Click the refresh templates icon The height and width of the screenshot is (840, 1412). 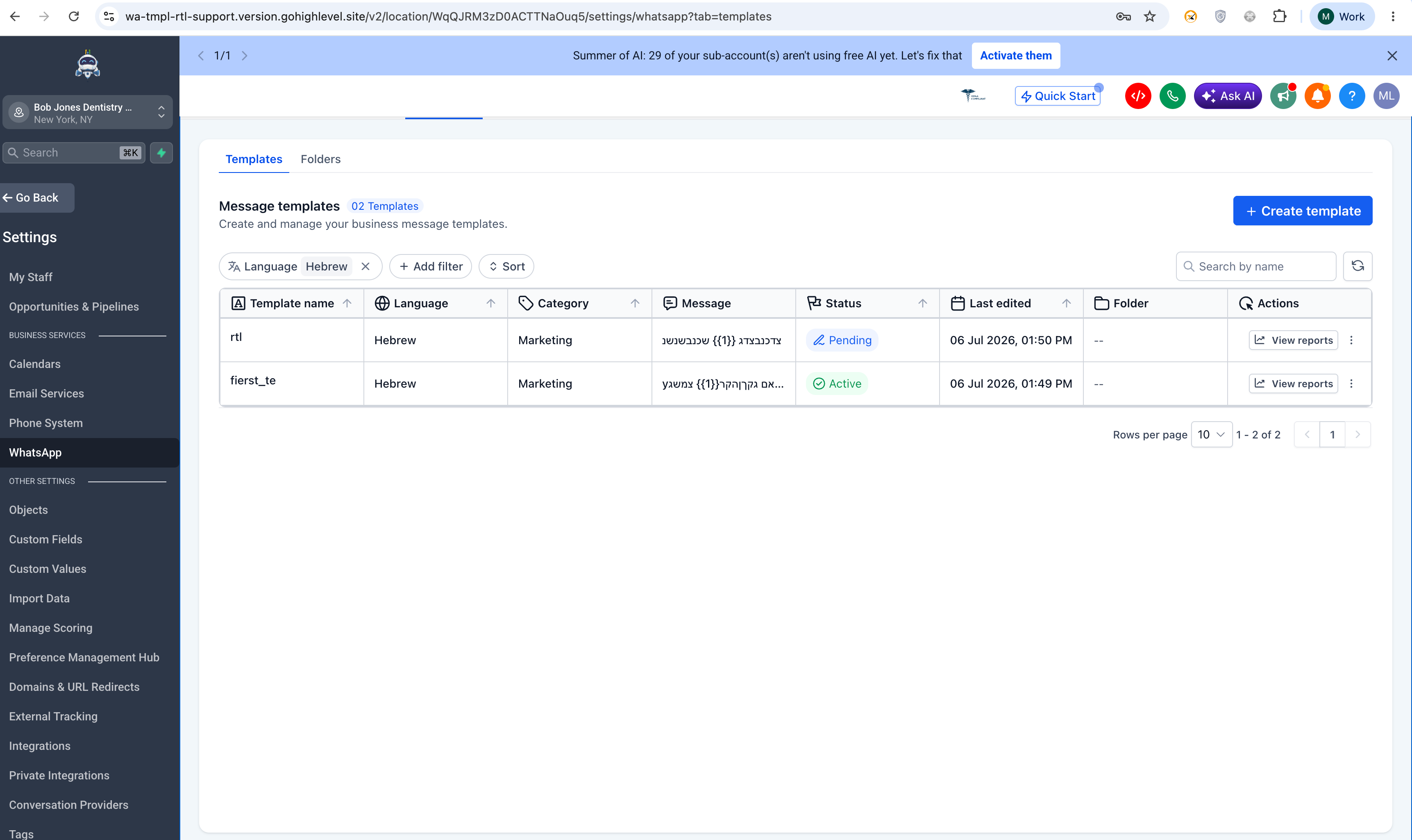[1357, 266]
